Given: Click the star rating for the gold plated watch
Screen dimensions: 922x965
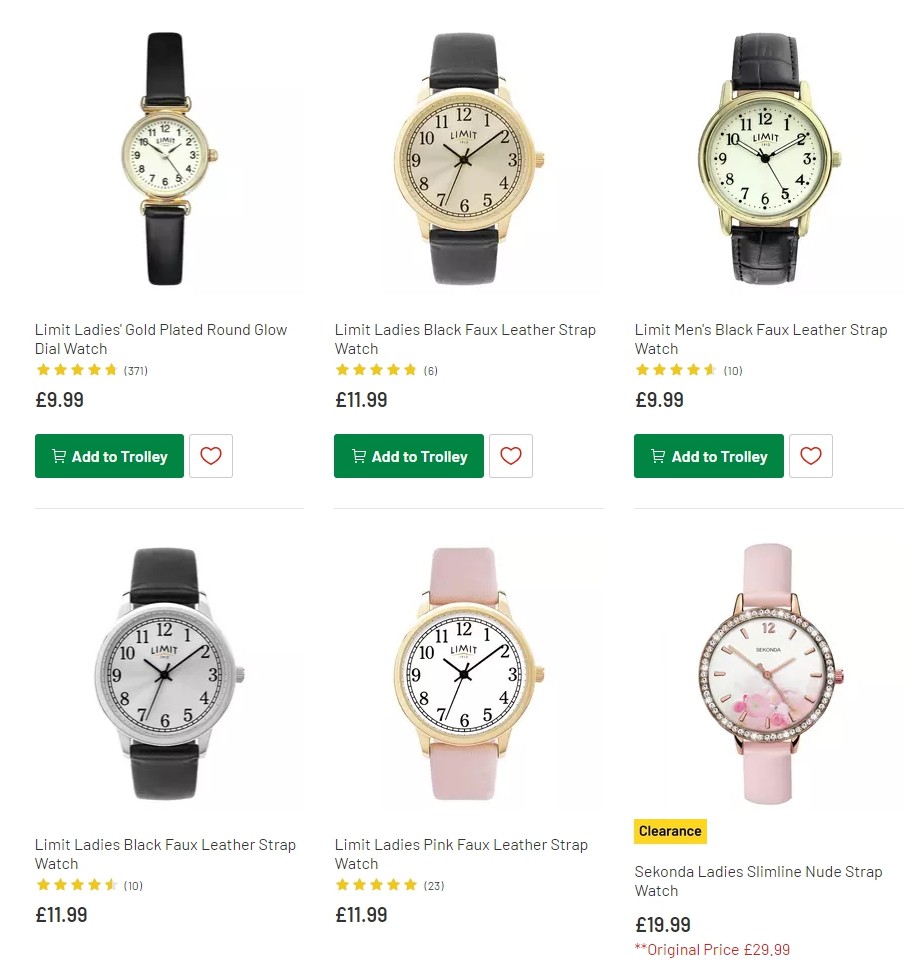Looking at the screenshot, I should 77,369.
